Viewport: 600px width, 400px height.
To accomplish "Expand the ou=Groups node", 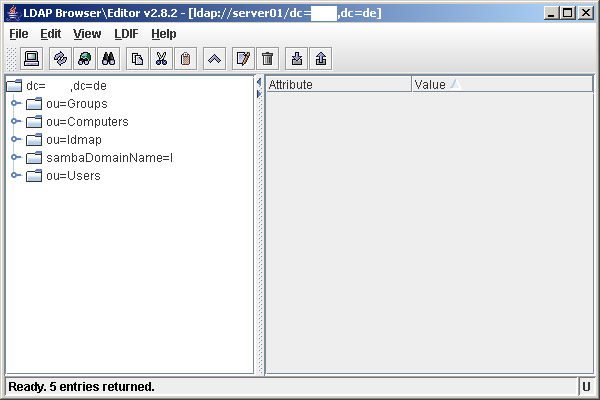I will [x=15, y=103].
